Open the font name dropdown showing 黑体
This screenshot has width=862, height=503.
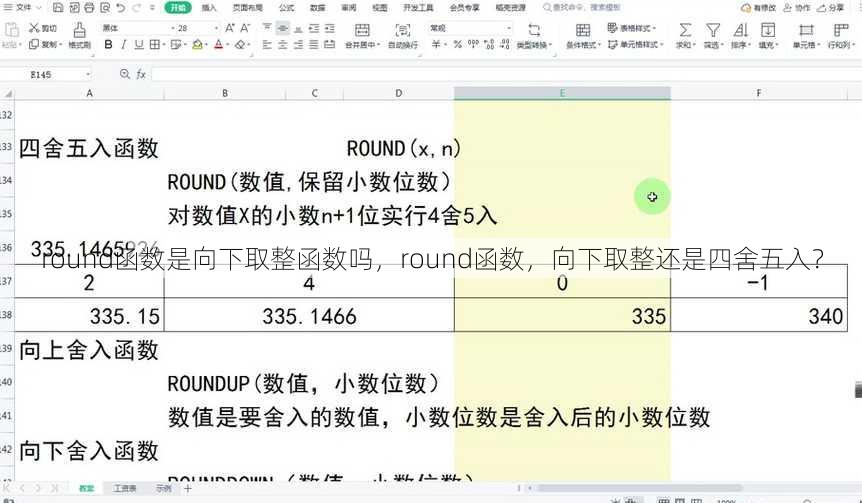point(173,28)
